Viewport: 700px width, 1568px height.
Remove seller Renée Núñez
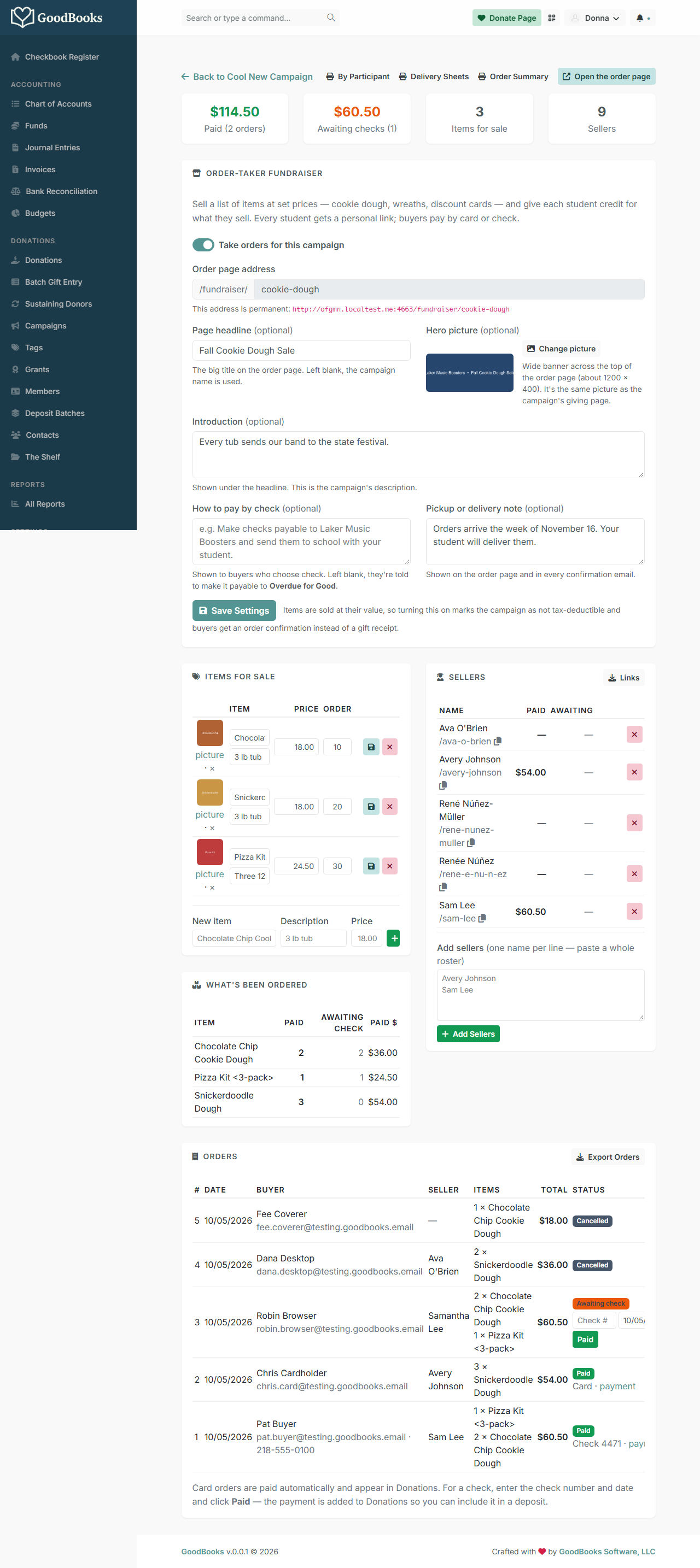pos(634,873)
